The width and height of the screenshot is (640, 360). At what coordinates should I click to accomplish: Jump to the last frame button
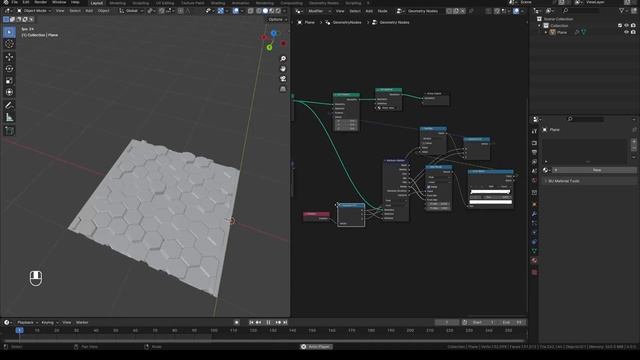tap(285, 322)
